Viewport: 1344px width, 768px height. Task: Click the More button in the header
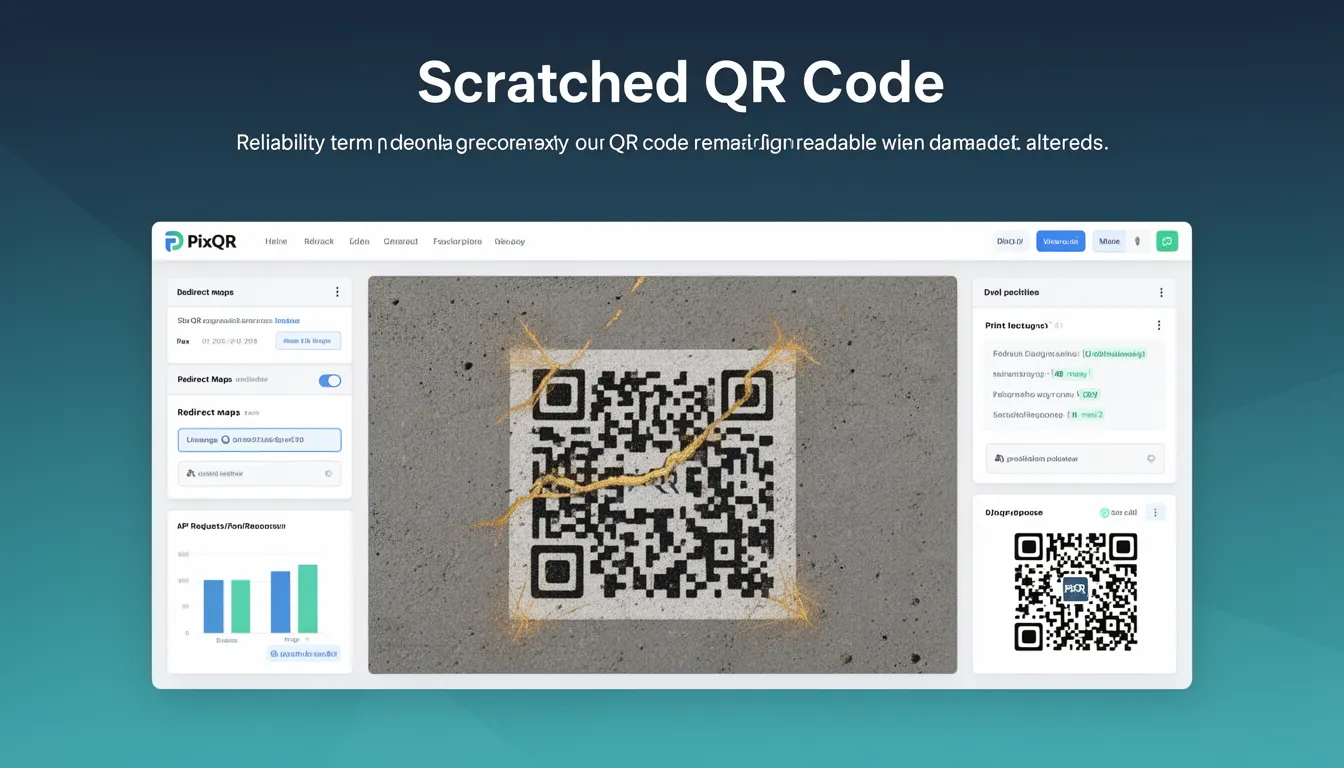[x=1109, y=241]
